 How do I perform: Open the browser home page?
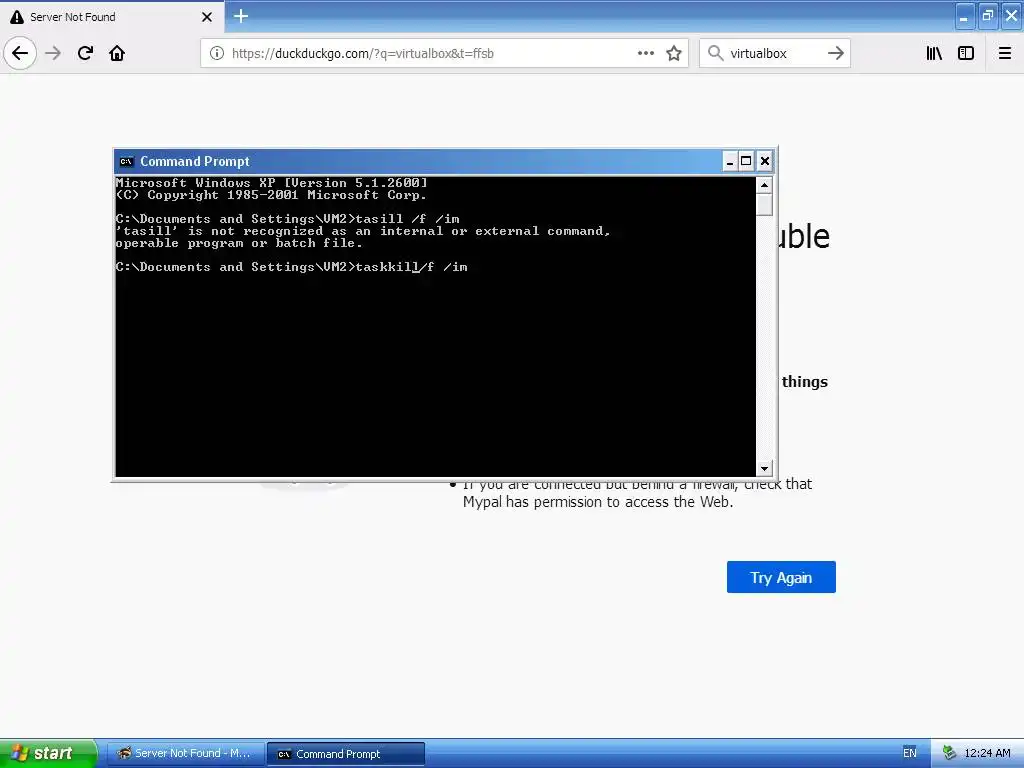click(117, 53)
